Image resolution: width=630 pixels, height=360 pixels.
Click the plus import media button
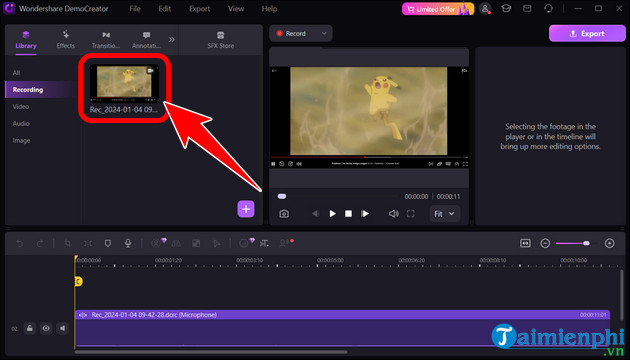pos(246,209)
